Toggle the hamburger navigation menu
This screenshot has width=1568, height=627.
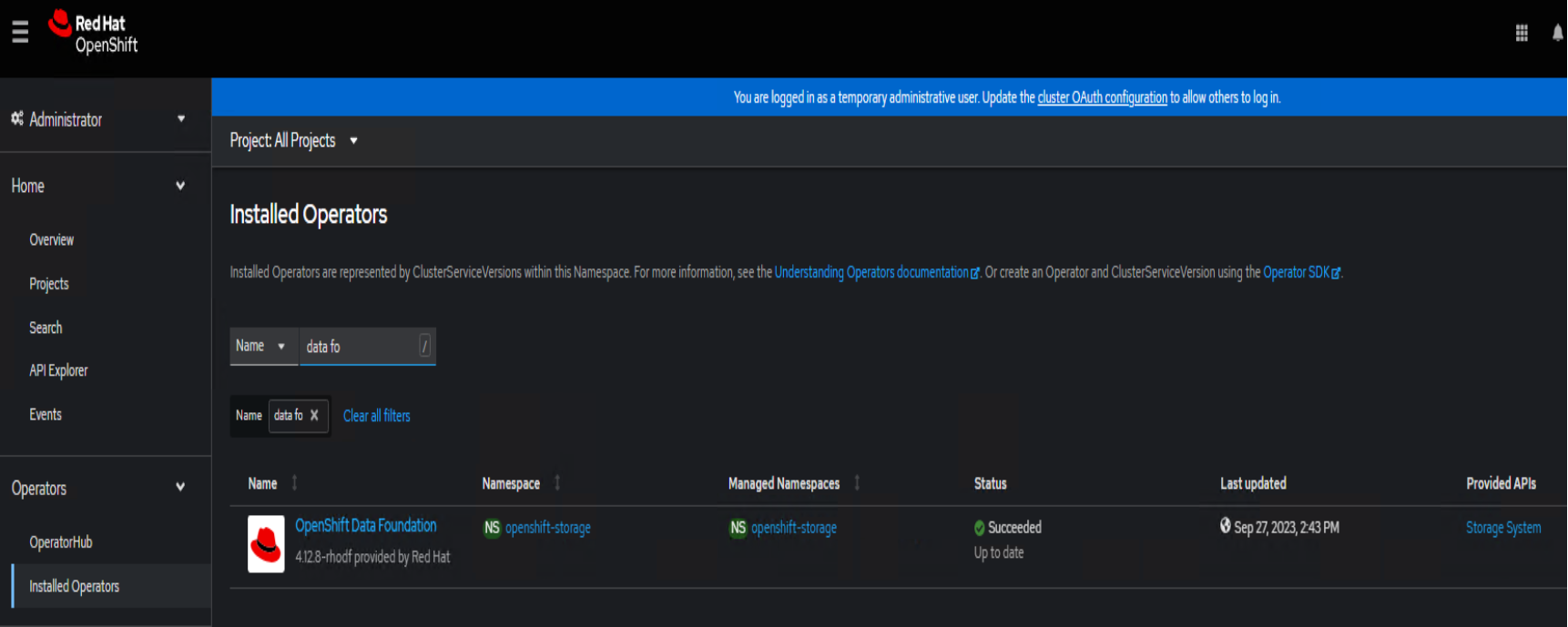20,33
